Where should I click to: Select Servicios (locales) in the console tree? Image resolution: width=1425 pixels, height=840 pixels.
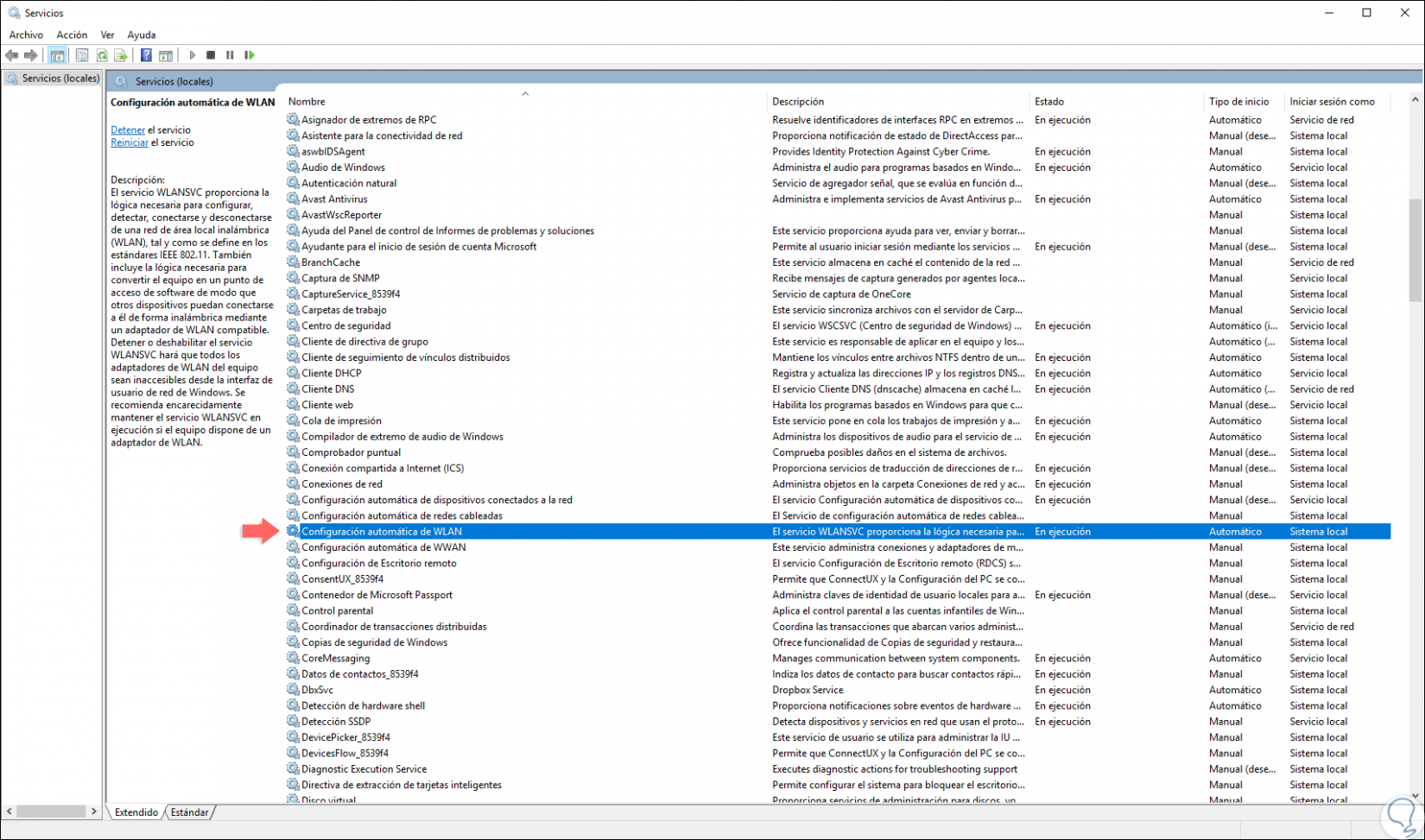coord(54,79)
